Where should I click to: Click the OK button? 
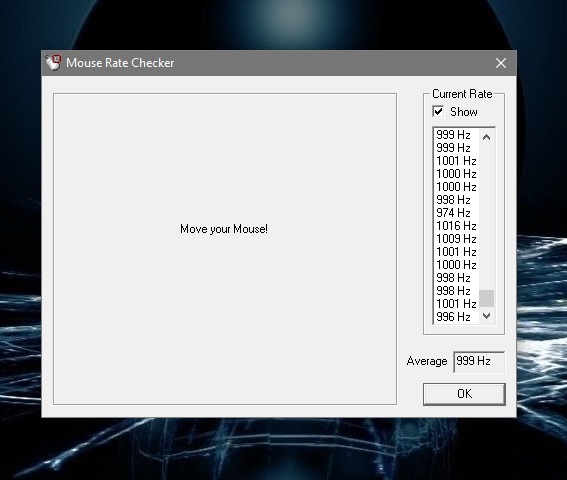(464, 394)
